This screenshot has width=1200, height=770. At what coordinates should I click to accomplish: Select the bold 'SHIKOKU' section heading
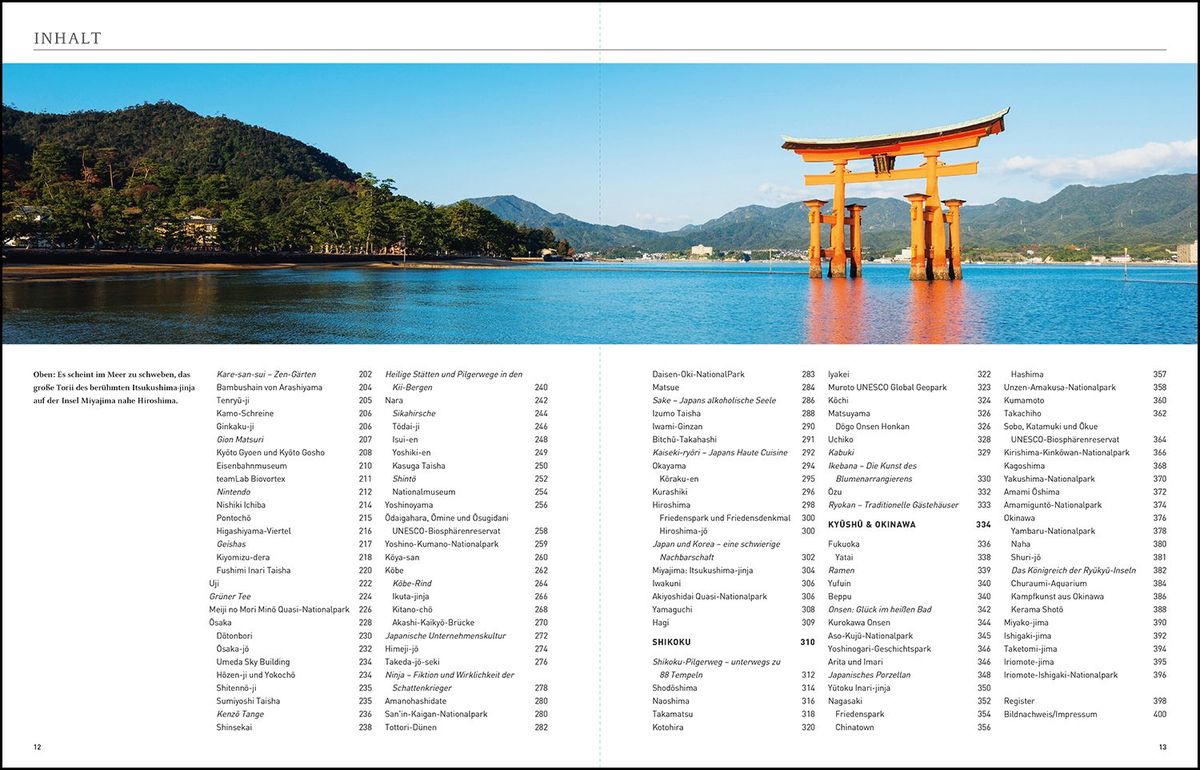click(x=672, y=642)
